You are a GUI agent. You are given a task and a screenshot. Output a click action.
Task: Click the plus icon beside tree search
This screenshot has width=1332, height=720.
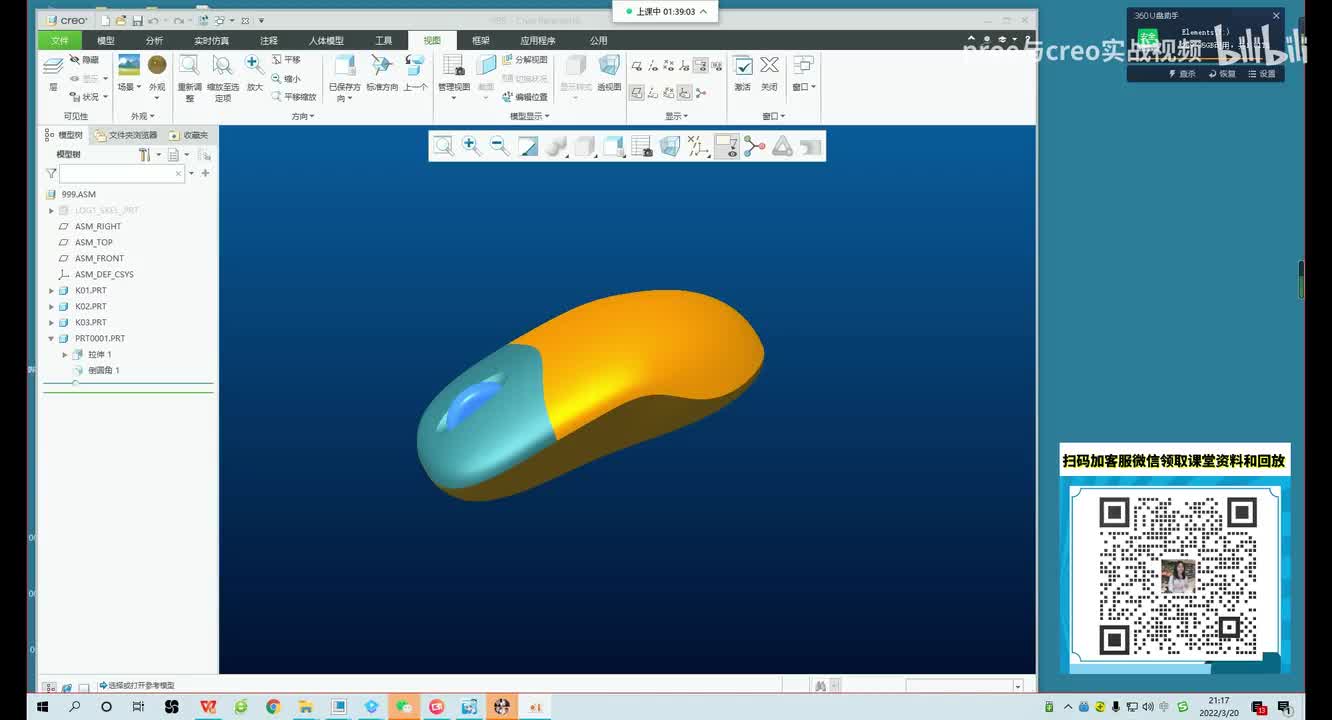pyautogui.click(x=206, y=174)
